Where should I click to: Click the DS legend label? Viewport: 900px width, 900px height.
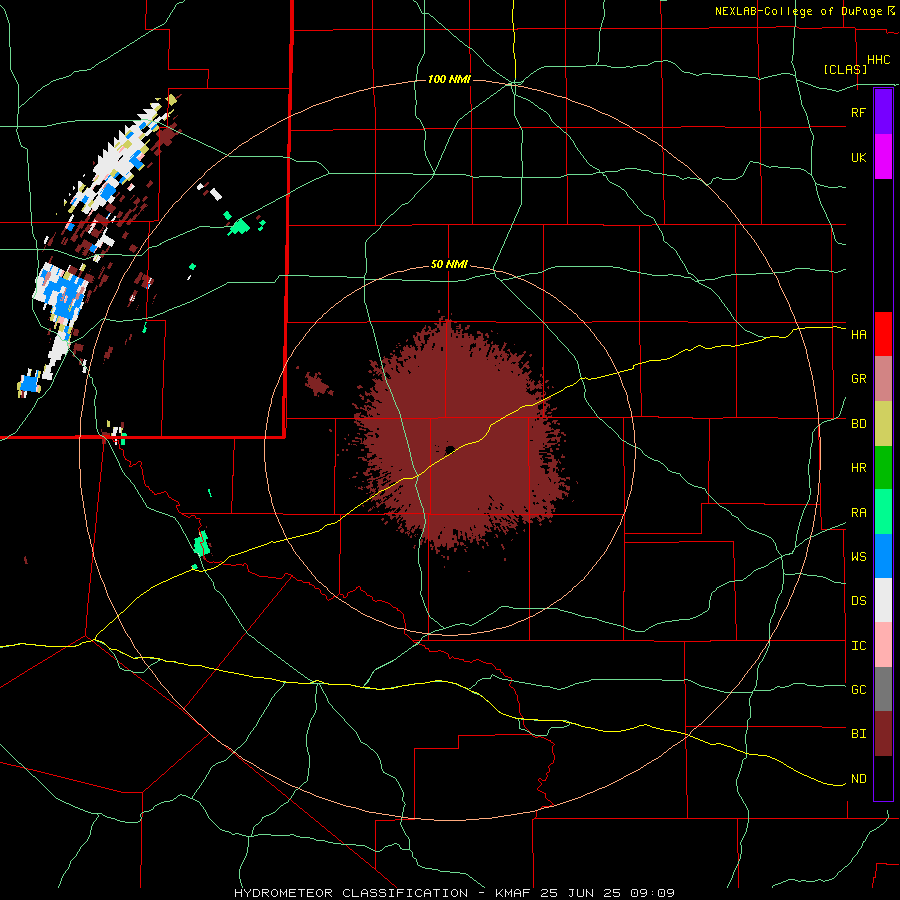858,601
